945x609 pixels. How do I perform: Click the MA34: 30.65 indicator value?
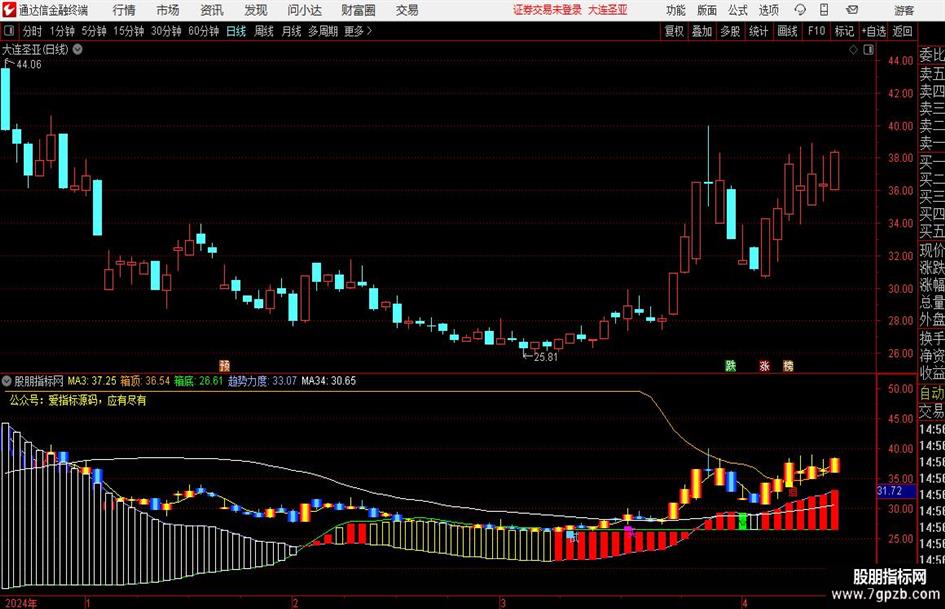[328, 381]
